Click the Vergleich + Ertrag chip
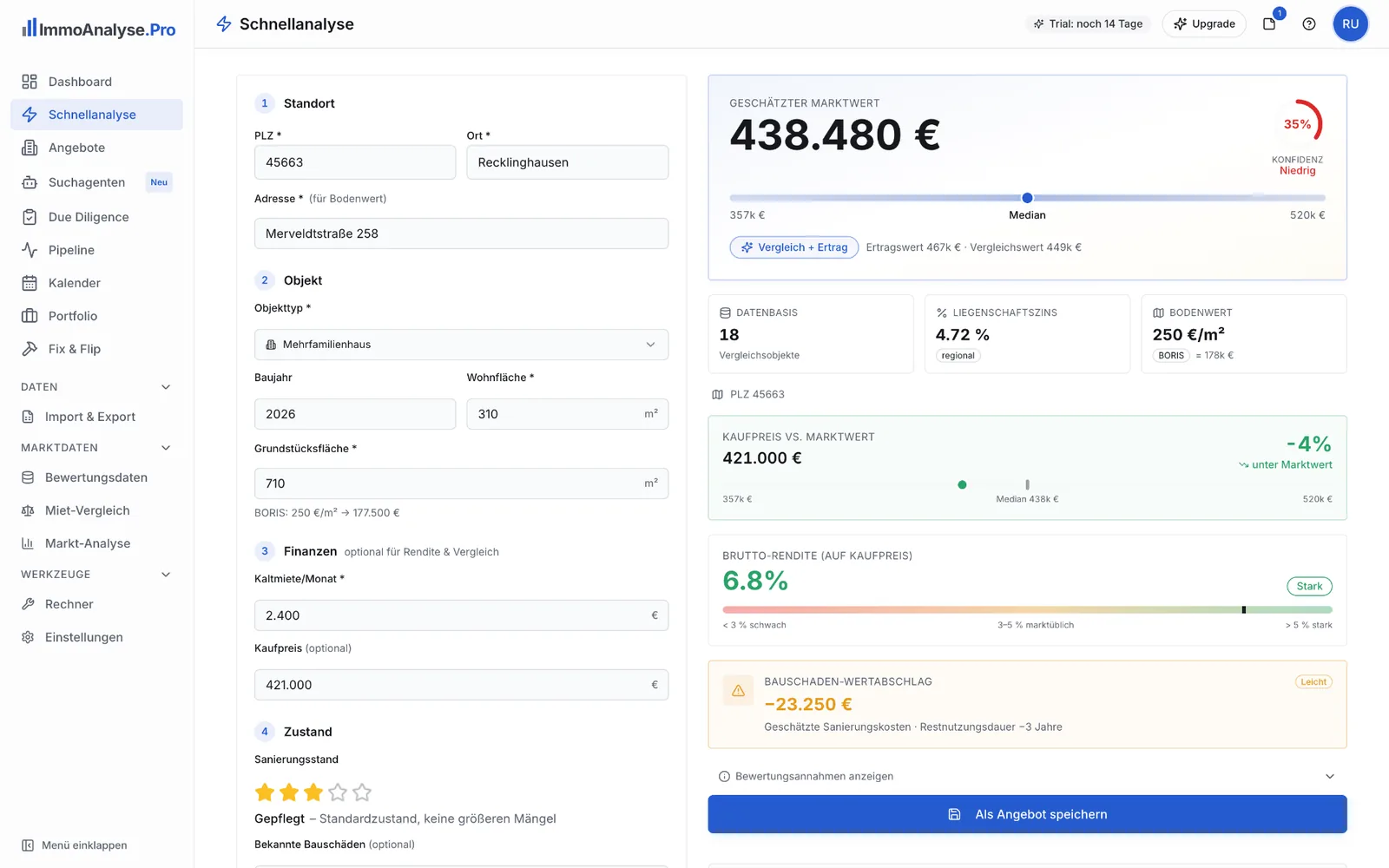This screenshot has height=868, width=1389. coord(794,247)
